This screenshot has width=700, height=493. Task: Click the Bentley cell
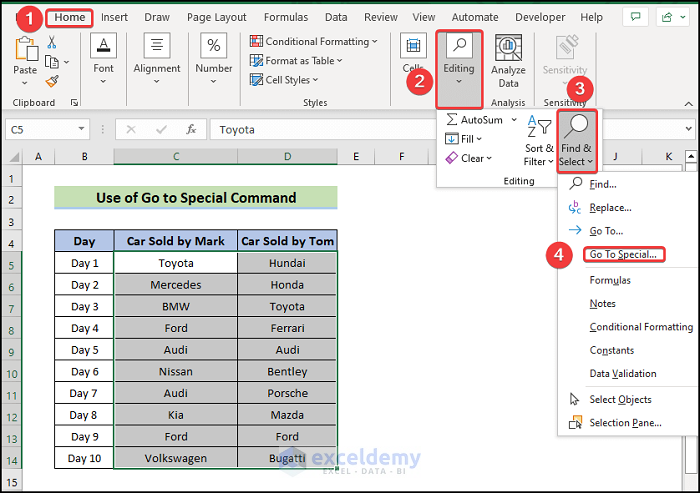coord(287,372)
